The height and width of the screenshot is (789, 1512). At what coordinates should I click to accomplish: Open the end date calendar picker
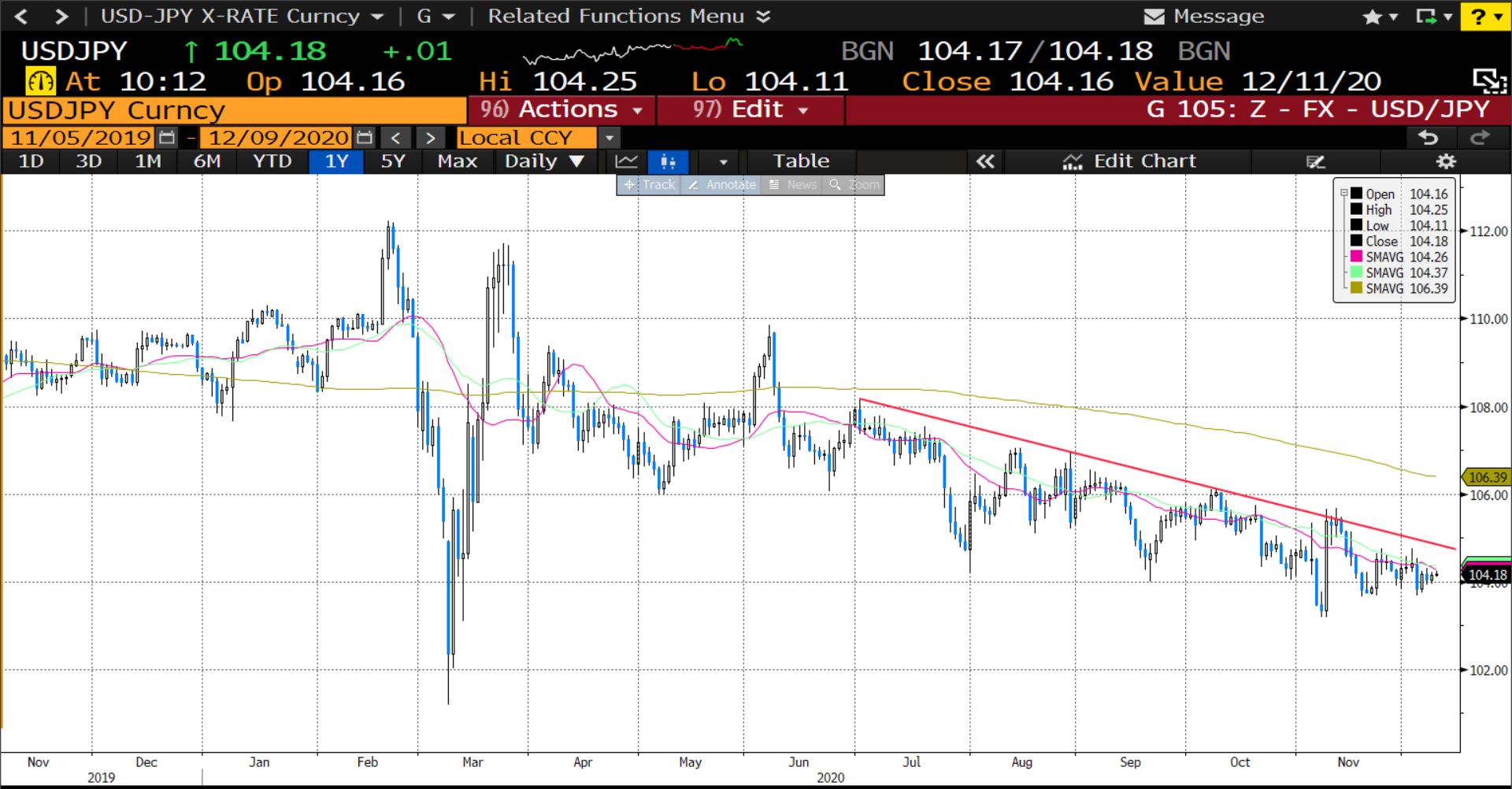pyautogui.click(x=364, y=138)
